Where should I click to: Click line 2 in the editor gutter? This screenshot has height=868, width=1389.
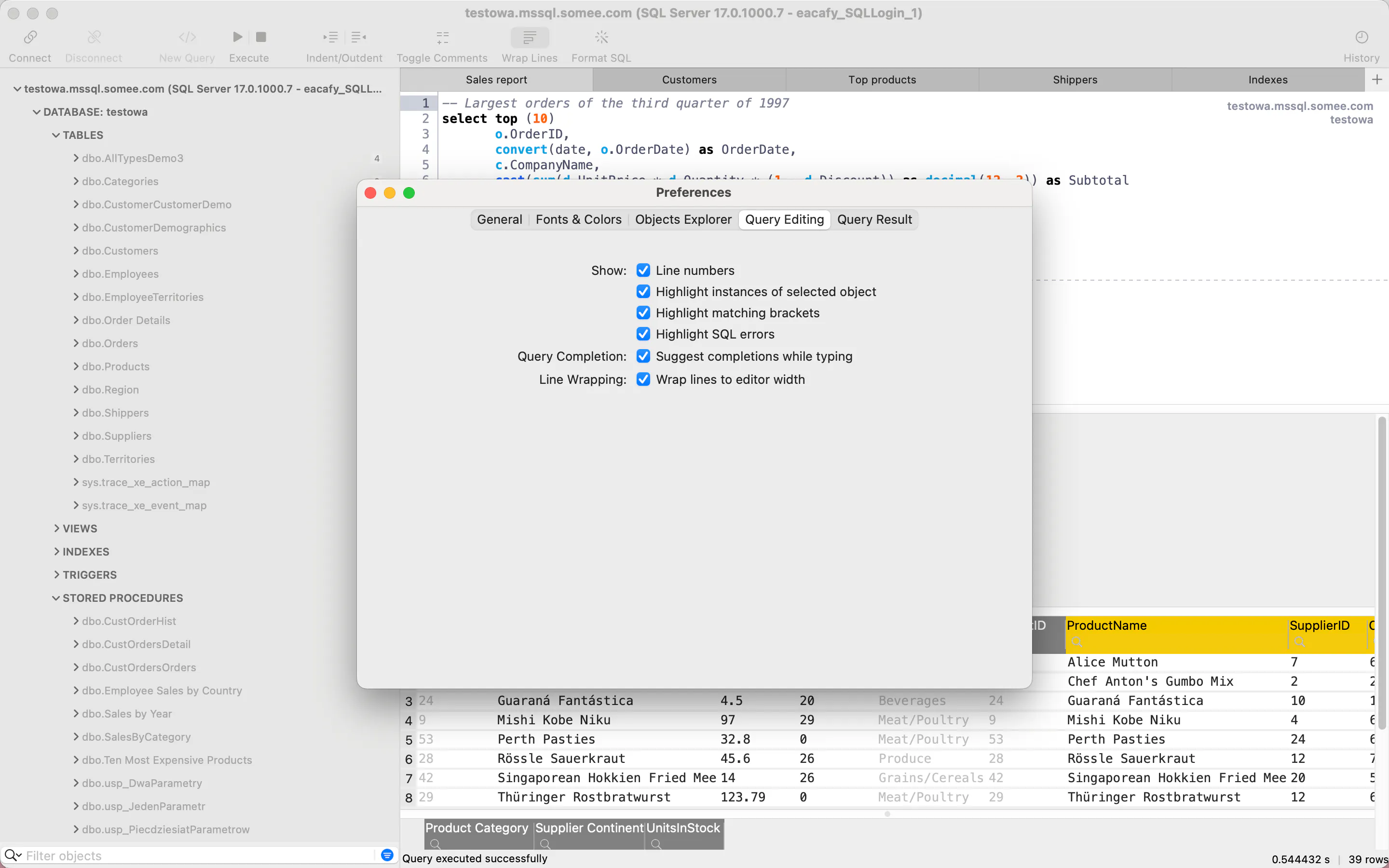point(425,118)
